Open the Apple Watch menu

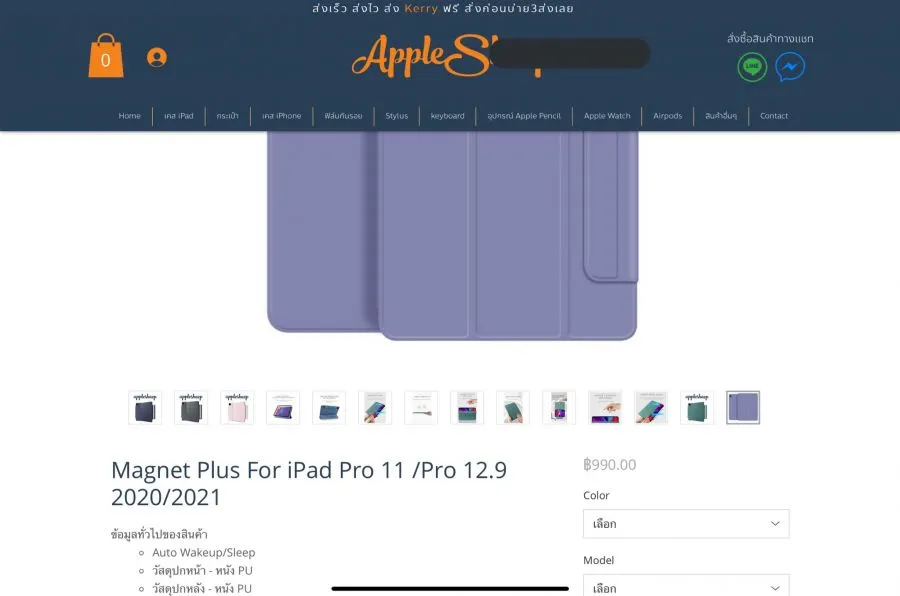point(607,116)
